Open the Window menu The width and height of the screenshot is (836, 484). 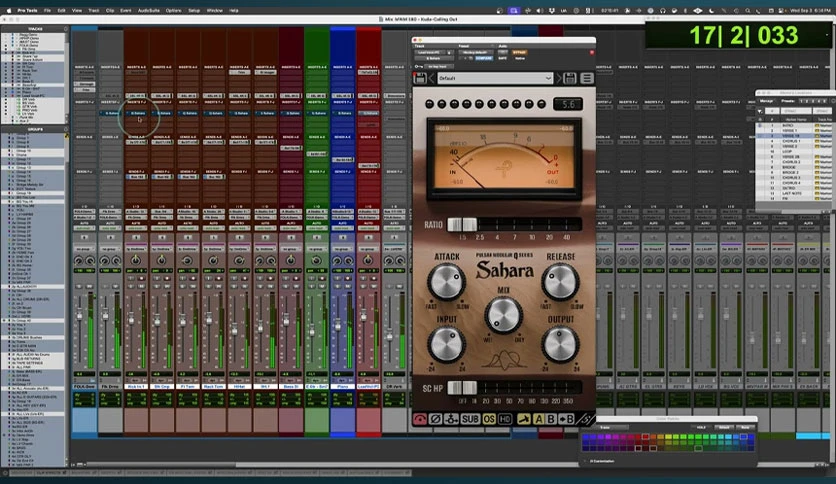click(214, 10)
